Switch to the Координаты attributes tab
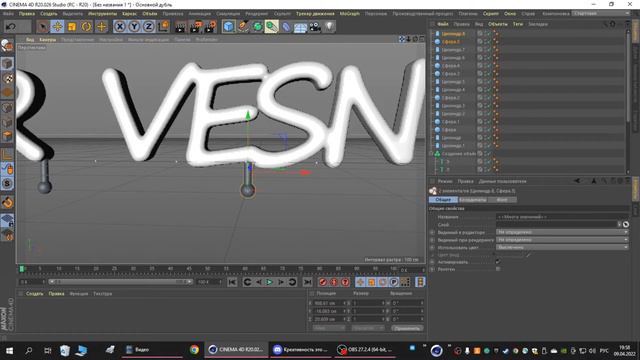 pos(473,200)
